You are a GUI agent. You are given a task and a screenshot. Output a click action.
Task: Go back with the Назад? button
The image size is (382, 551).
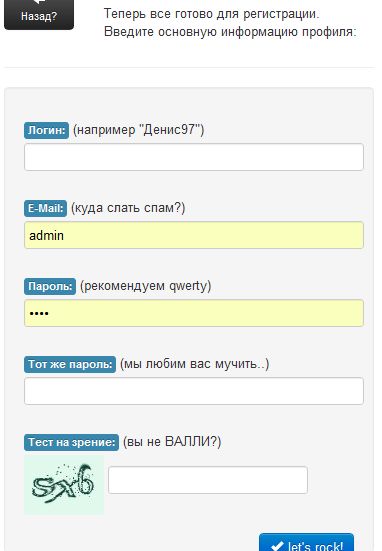point(39,14)
